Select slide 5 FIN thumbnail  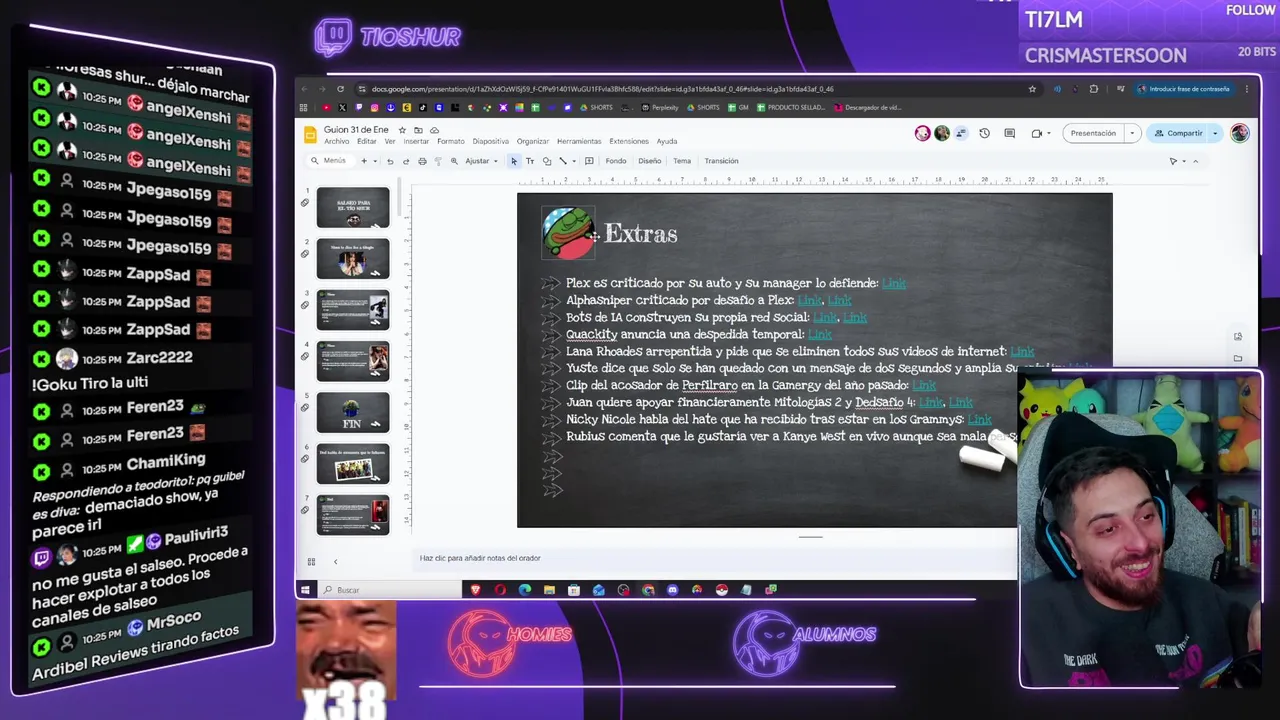[353, 412]
